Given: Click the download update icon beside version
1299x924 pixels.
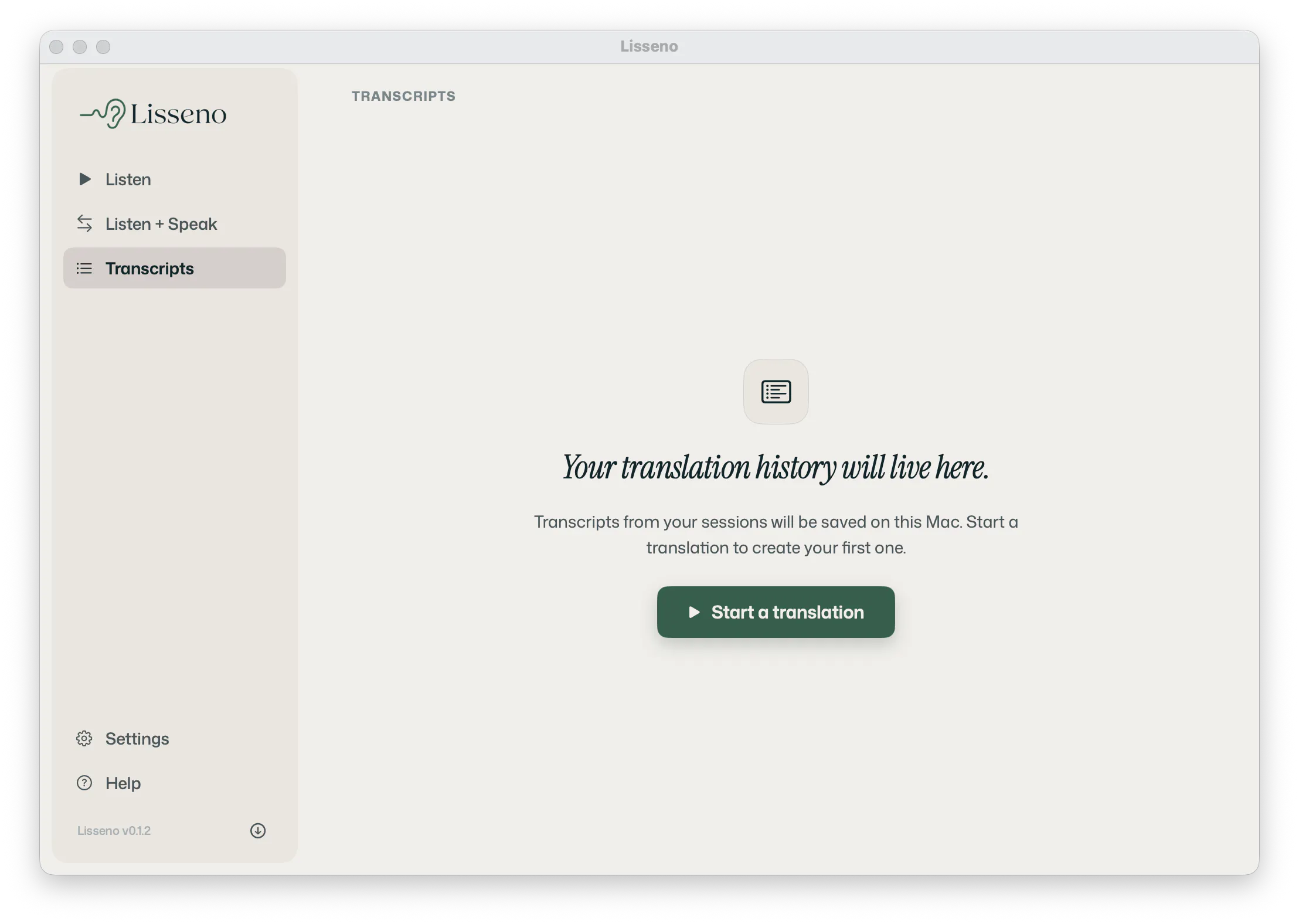Looking at the screenshot, I should tap(258, 831).
